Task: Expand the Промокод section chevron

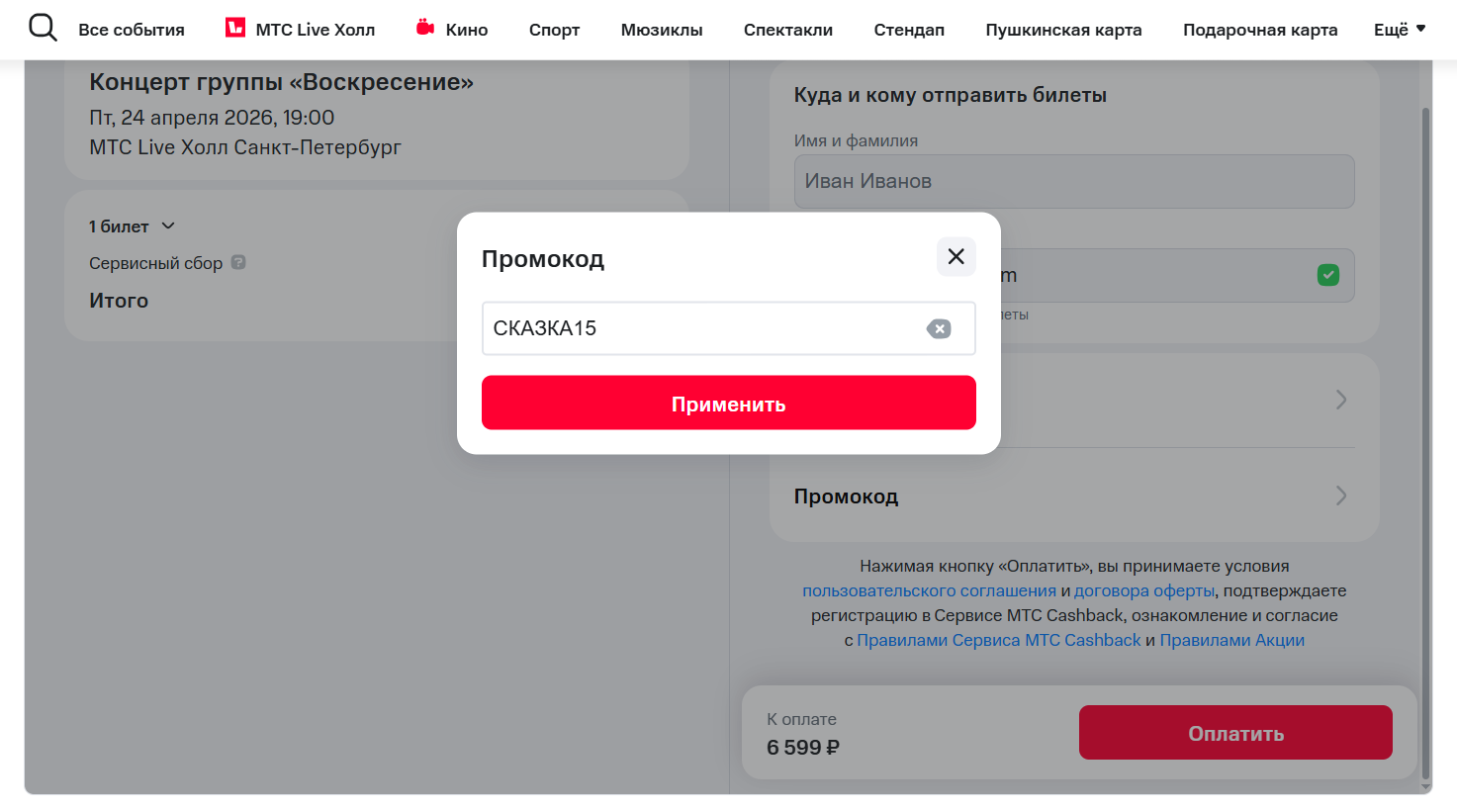Action: point(1340,496)
